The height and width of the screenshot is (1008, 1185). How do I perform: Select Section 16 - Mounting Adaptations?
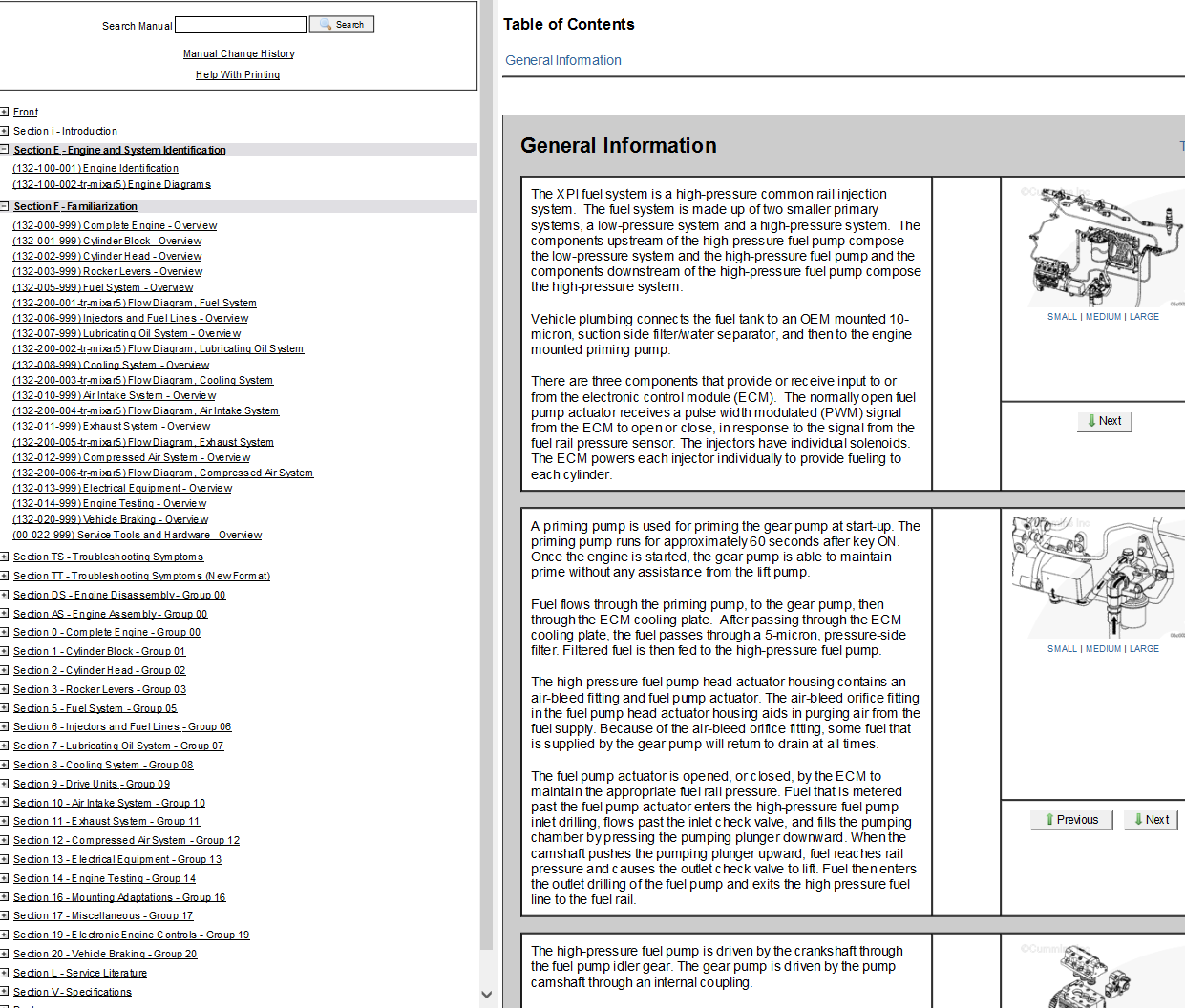(119, 898)
